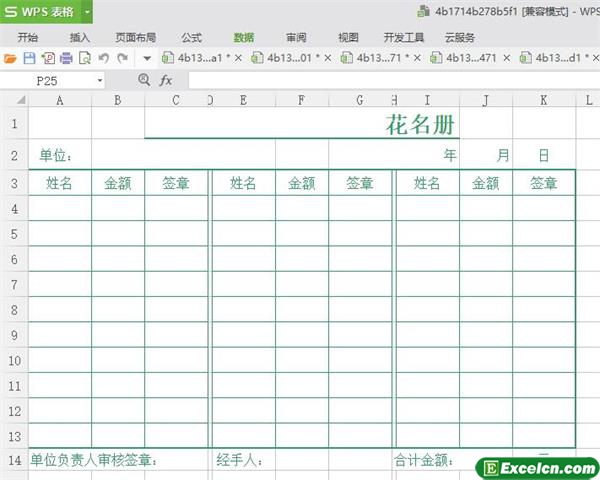Click the Export to PDF icon
This screenshot has width=600, height=480.
click(x=47, y=58)
